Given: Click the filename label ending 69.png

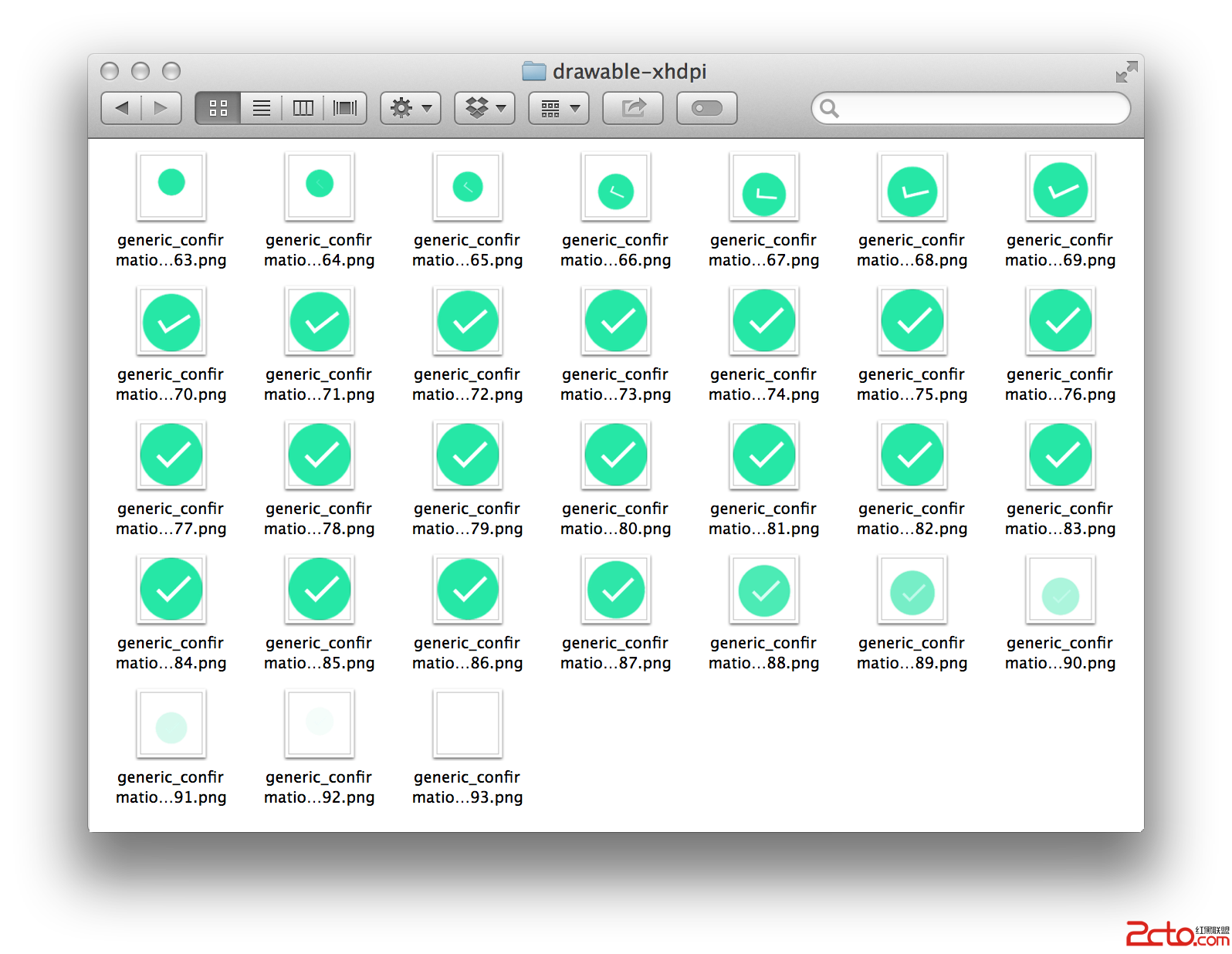Looking at the screenshot, I should click(x=1061, y=250).
